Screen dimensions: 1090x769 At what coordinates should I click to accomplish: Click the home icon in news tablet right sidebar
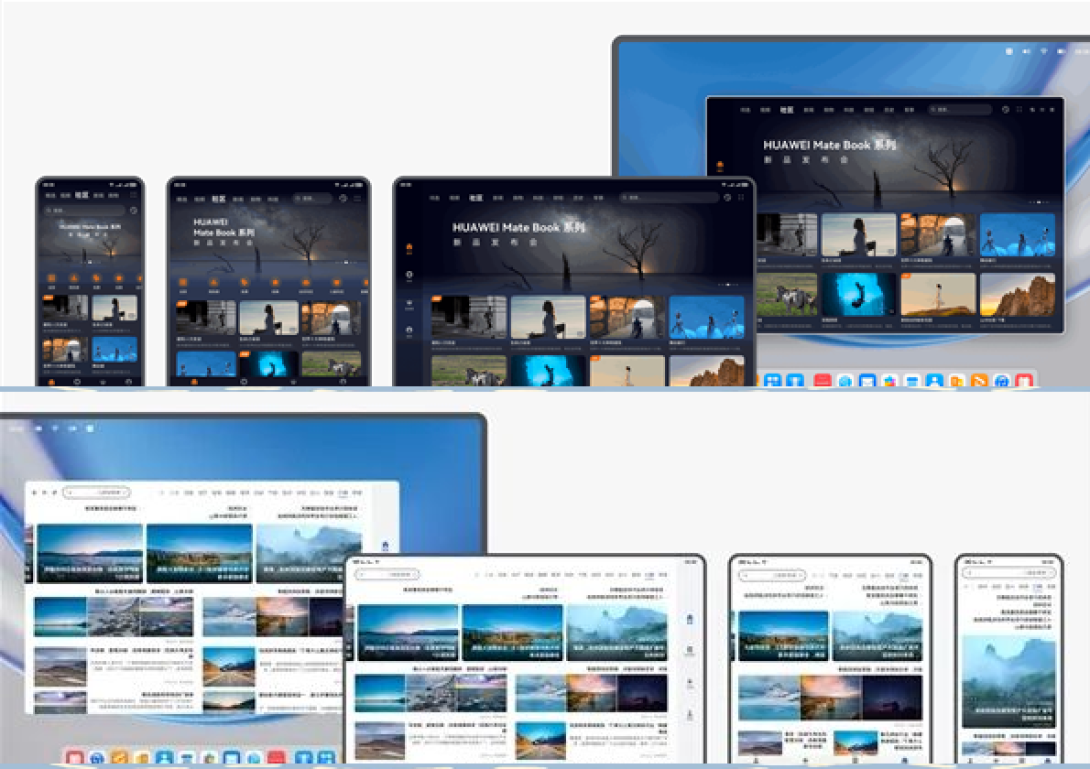[x=689, y=621]
